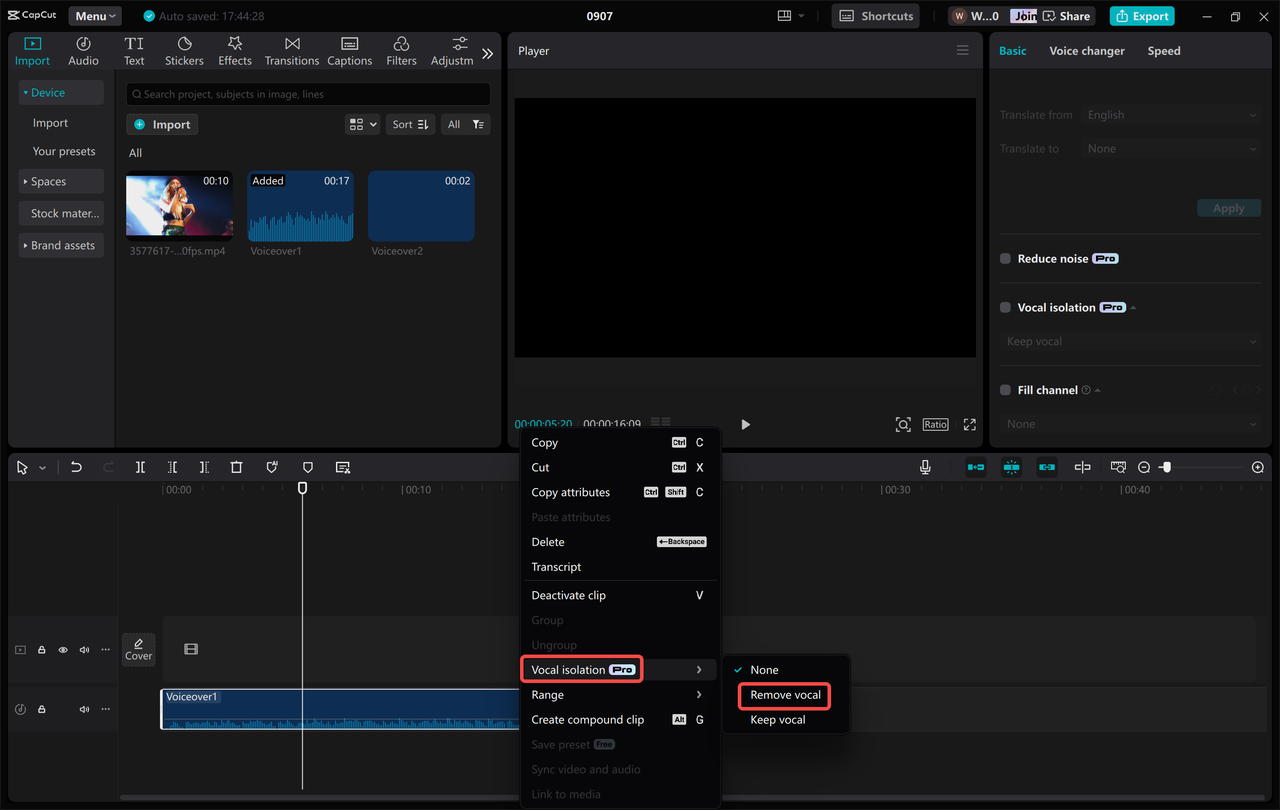Click the zoom in timeline plus icon
The width and height of the screenshot is (1280, 810).
click(1258, 467)
